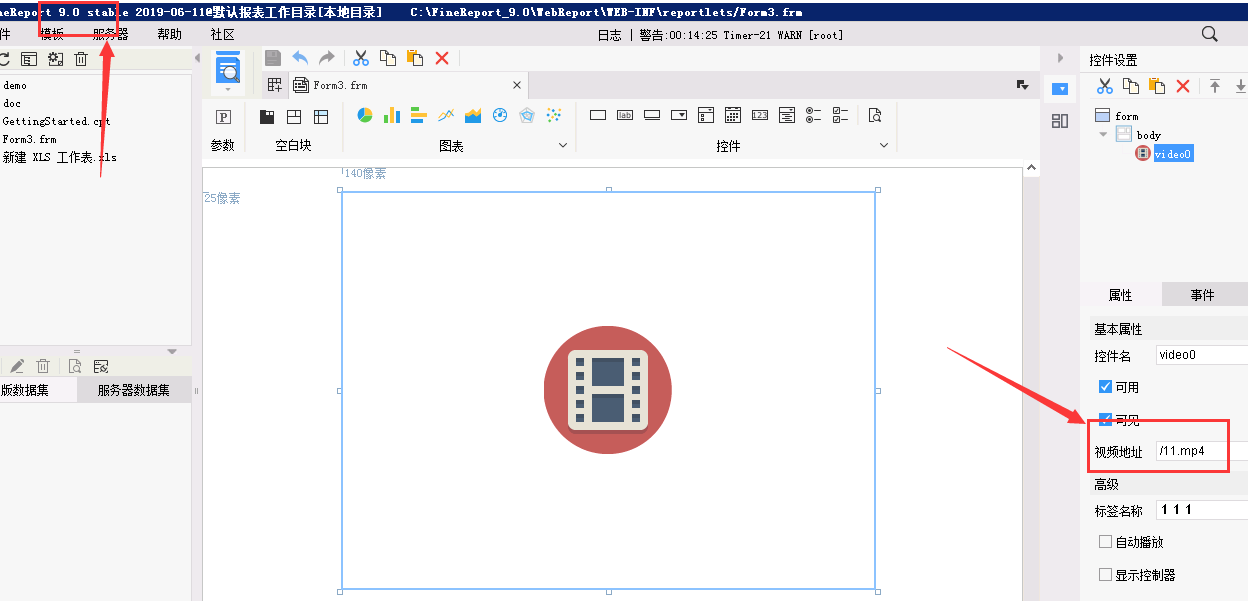Collapse the right panel with the arrow
Viewport: 1249px width, 601px height.
[x=1060, y=59]
